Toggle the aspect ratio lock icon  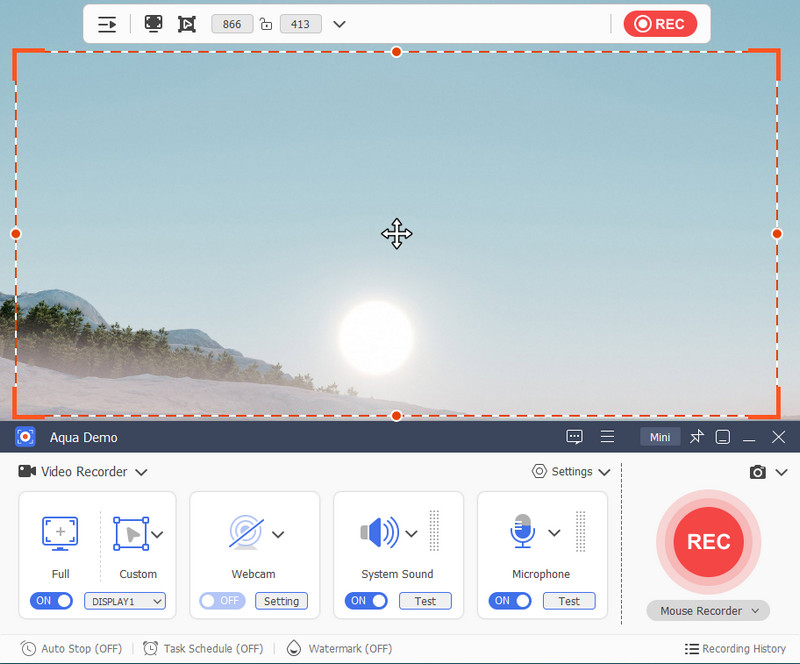point(266,24)
